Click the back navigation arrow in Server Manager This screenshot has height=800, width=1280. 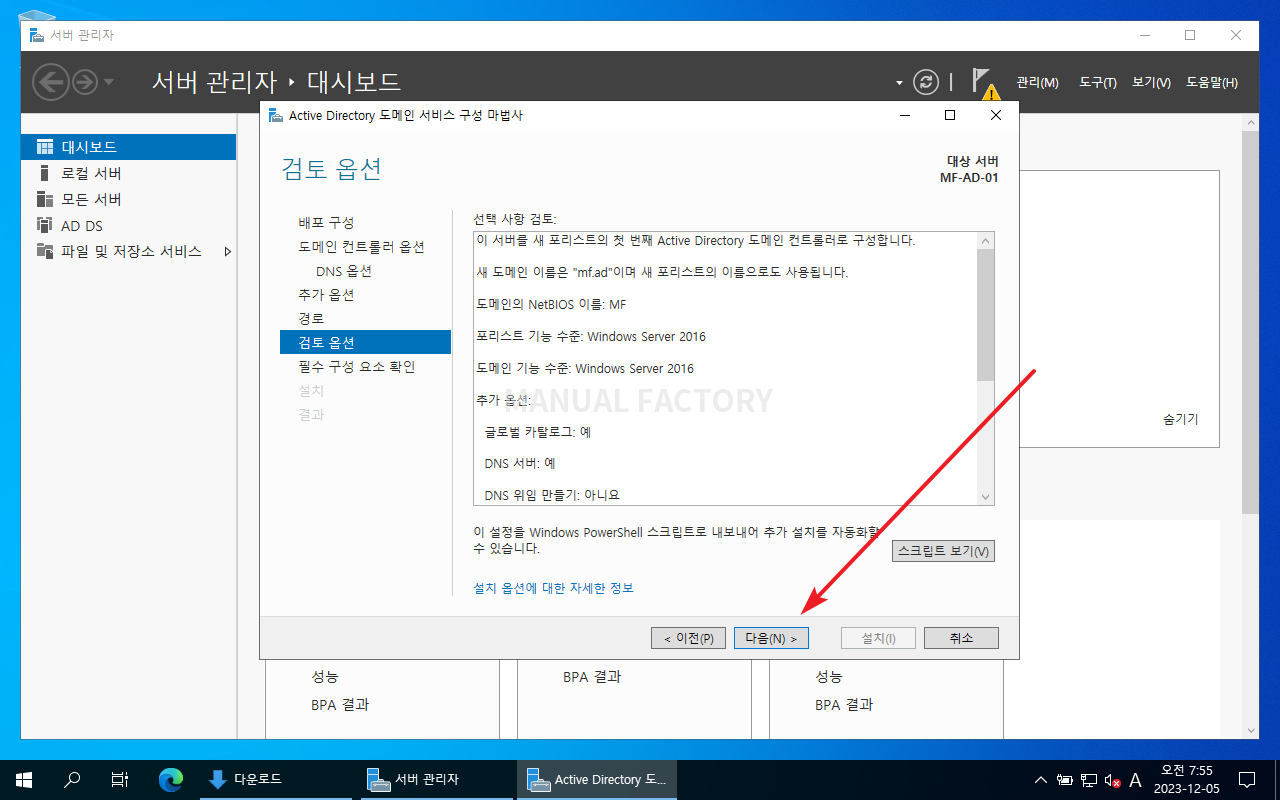pos(51,82)
